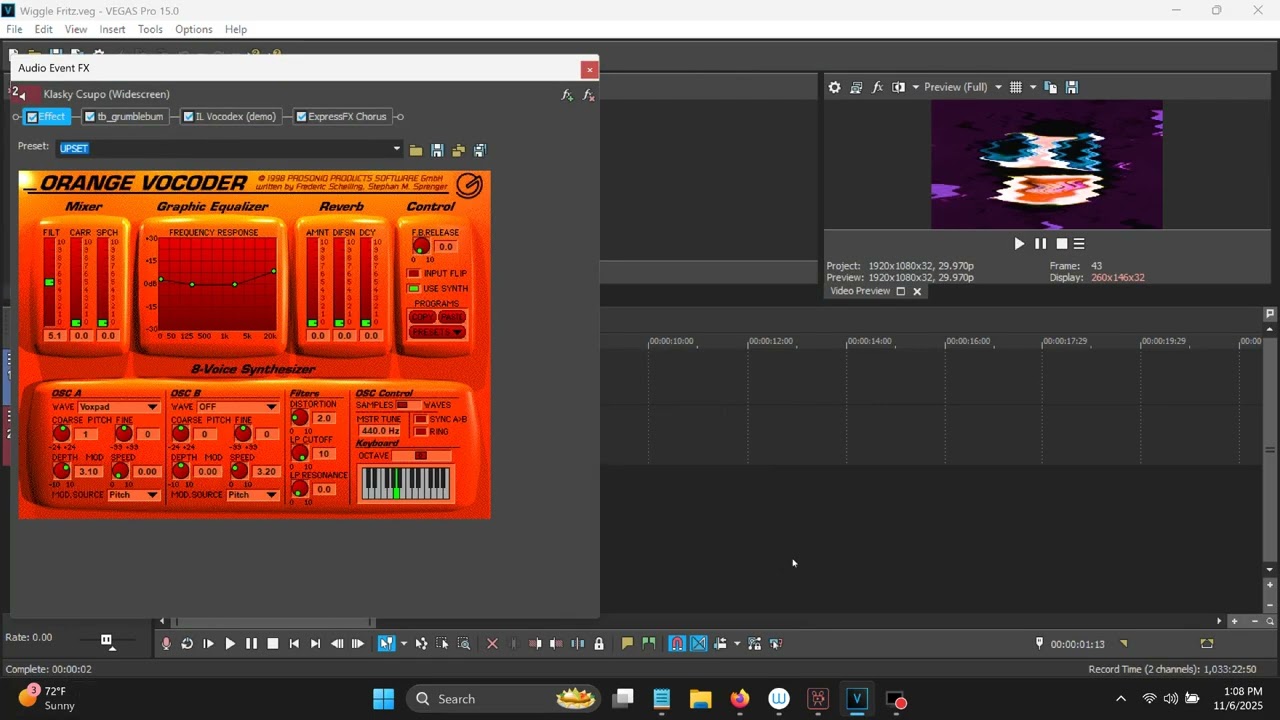Open the Preset dropdown showing UPSET
Image resolution: width=1280 pixels, height=720 pixels.
[396, 149]
